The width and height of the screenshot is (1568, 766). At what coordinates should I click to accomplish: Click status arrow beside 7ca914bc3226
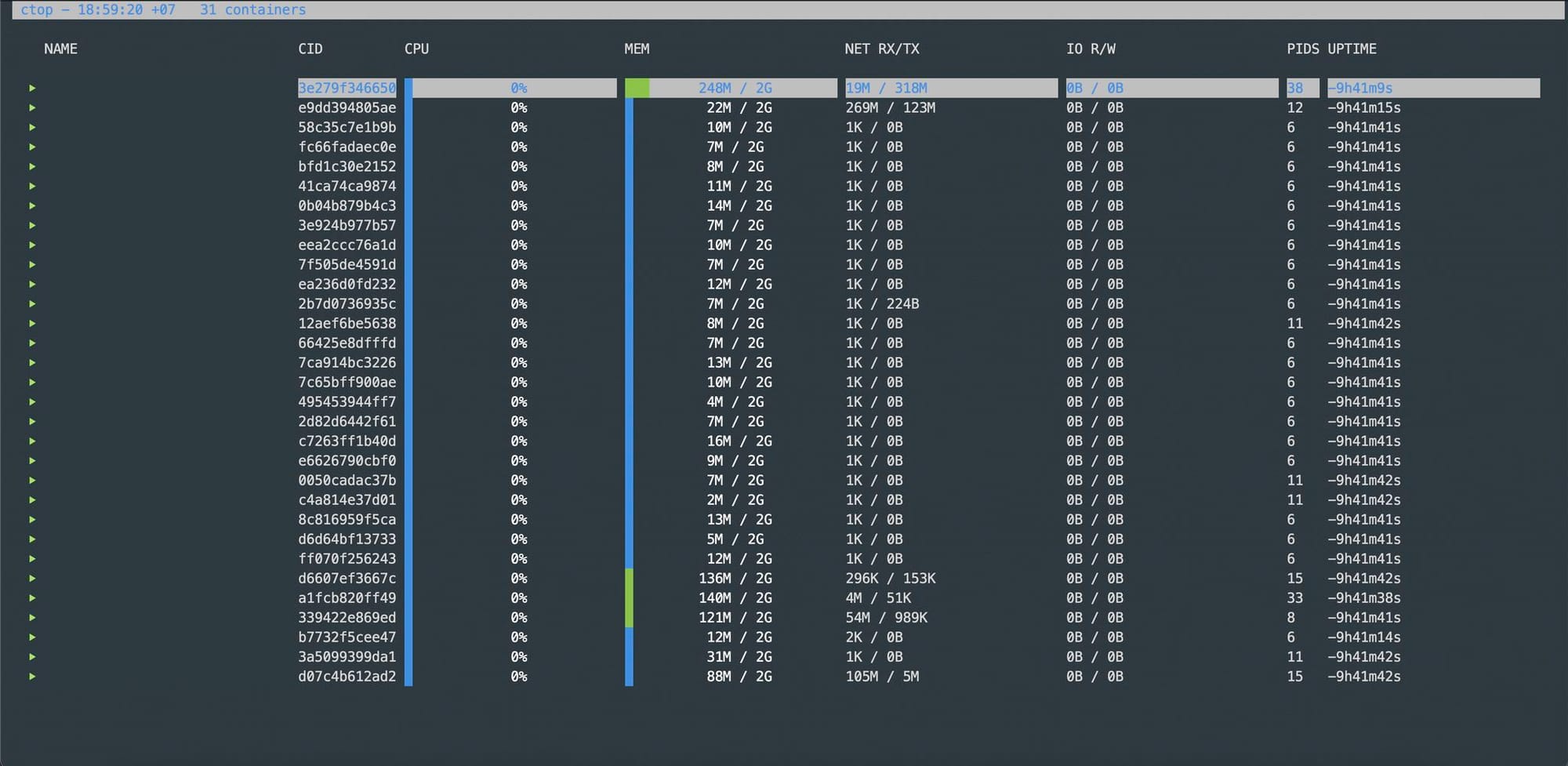(32, 362)
